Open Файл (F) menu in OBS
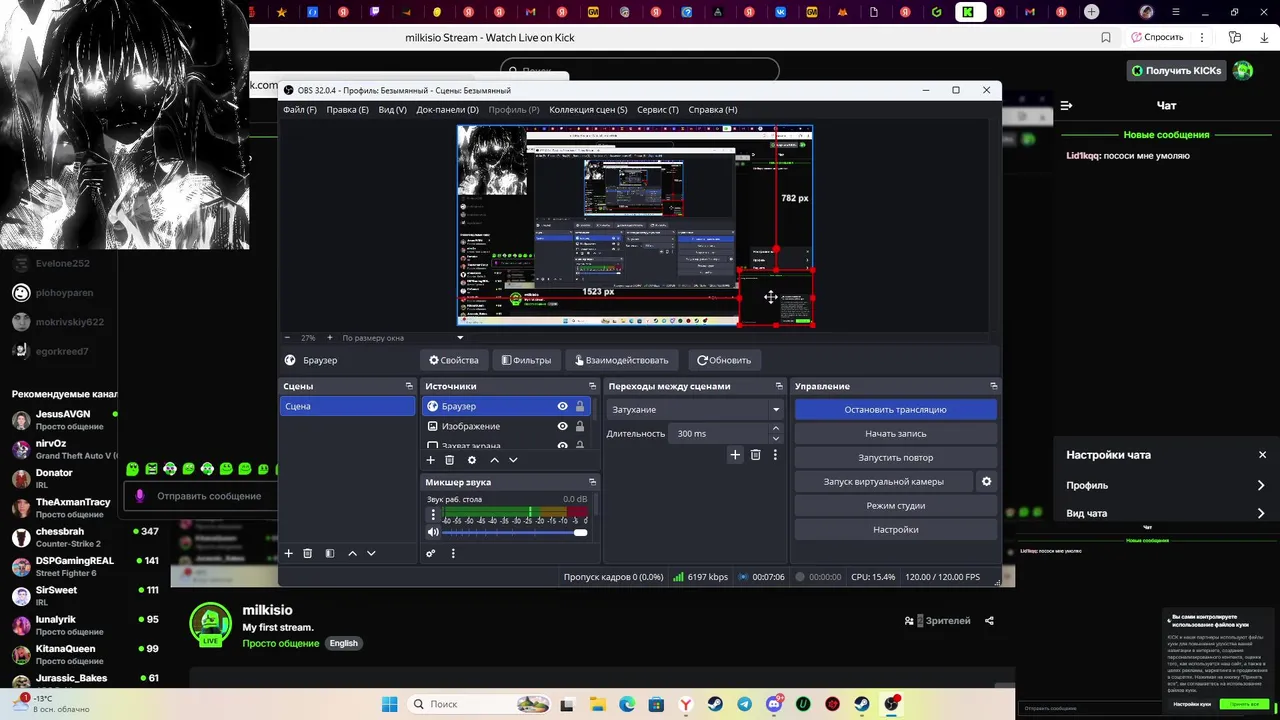Screen dimensions: 1280x720 (x=300, y=109)
